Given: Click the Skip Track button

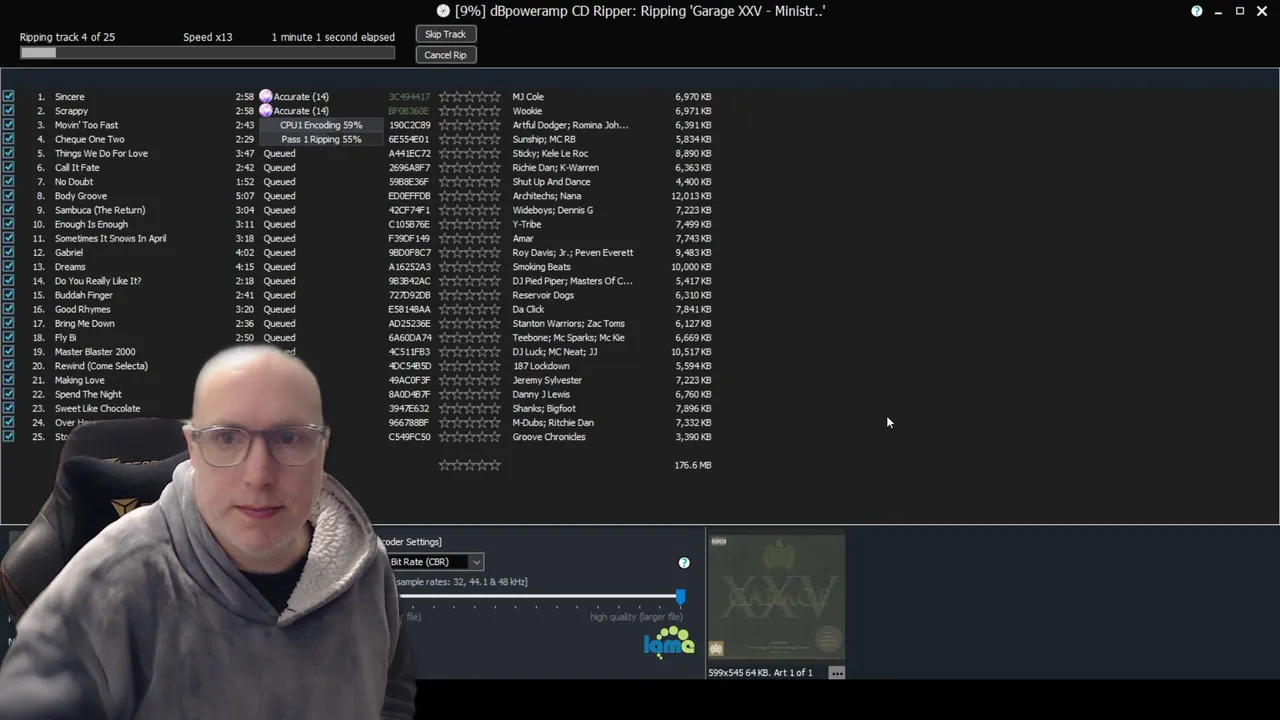Looking at the screenshot, I should (x=445, y=34).
